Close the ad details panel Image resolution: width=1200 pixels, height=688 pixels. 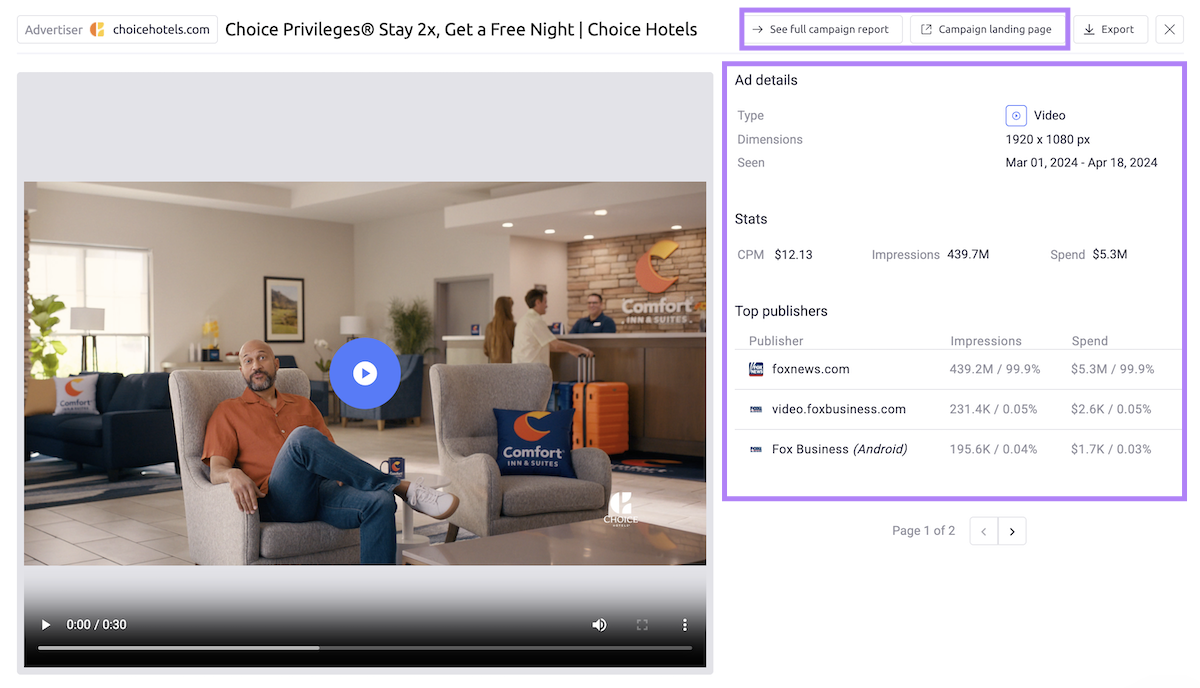pos(1169,30)
